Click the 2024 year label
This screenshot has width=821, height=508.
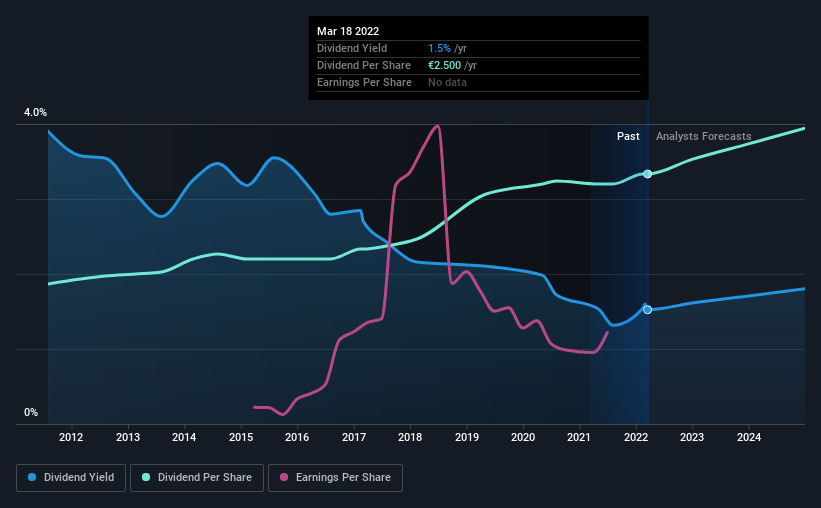coord(749,437)
